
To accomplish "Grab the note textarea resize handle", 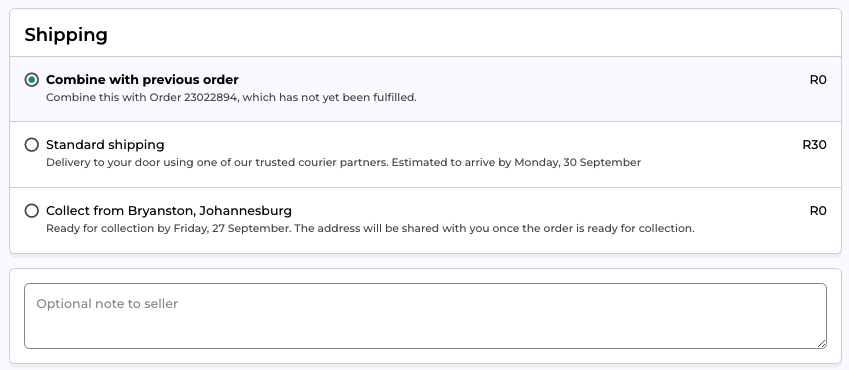I will pyautogui.click(x=821, y=343).
